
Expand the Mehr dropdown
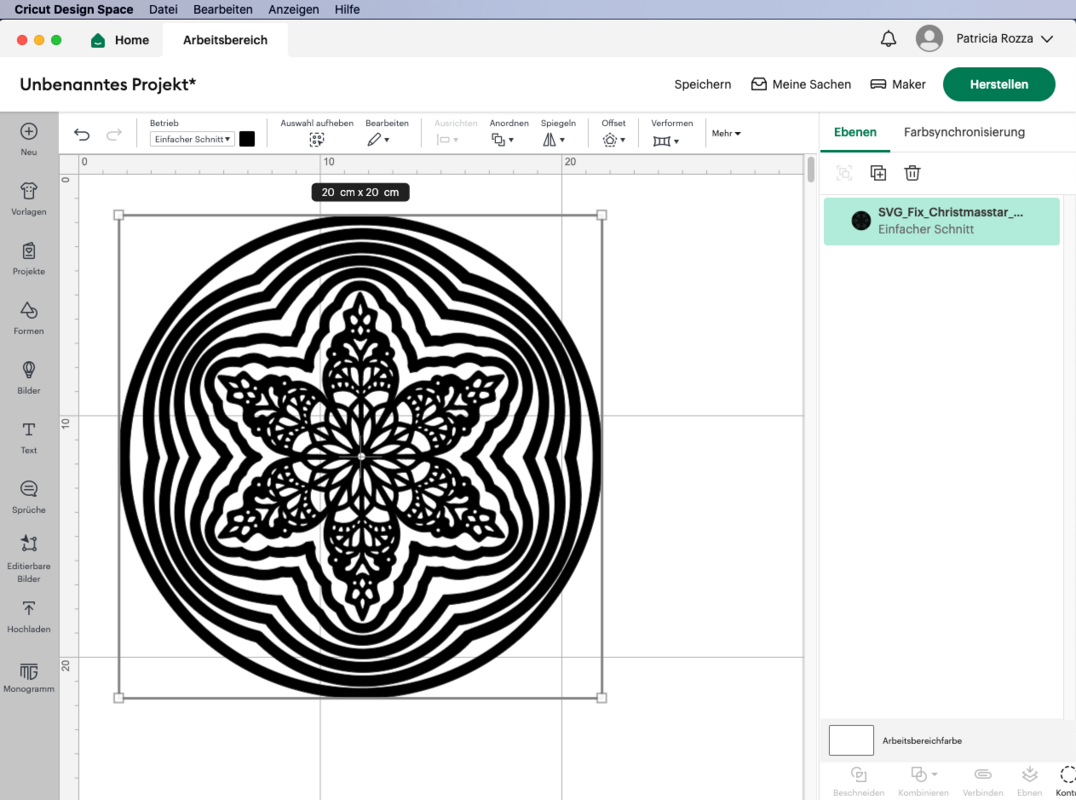726,133
